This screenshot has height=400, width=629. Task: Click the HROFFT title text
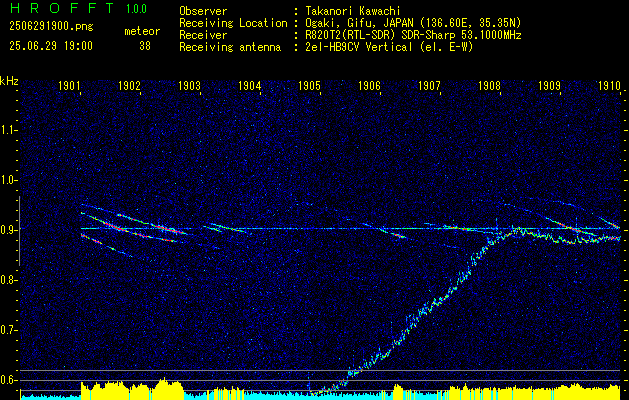[62, 8]
